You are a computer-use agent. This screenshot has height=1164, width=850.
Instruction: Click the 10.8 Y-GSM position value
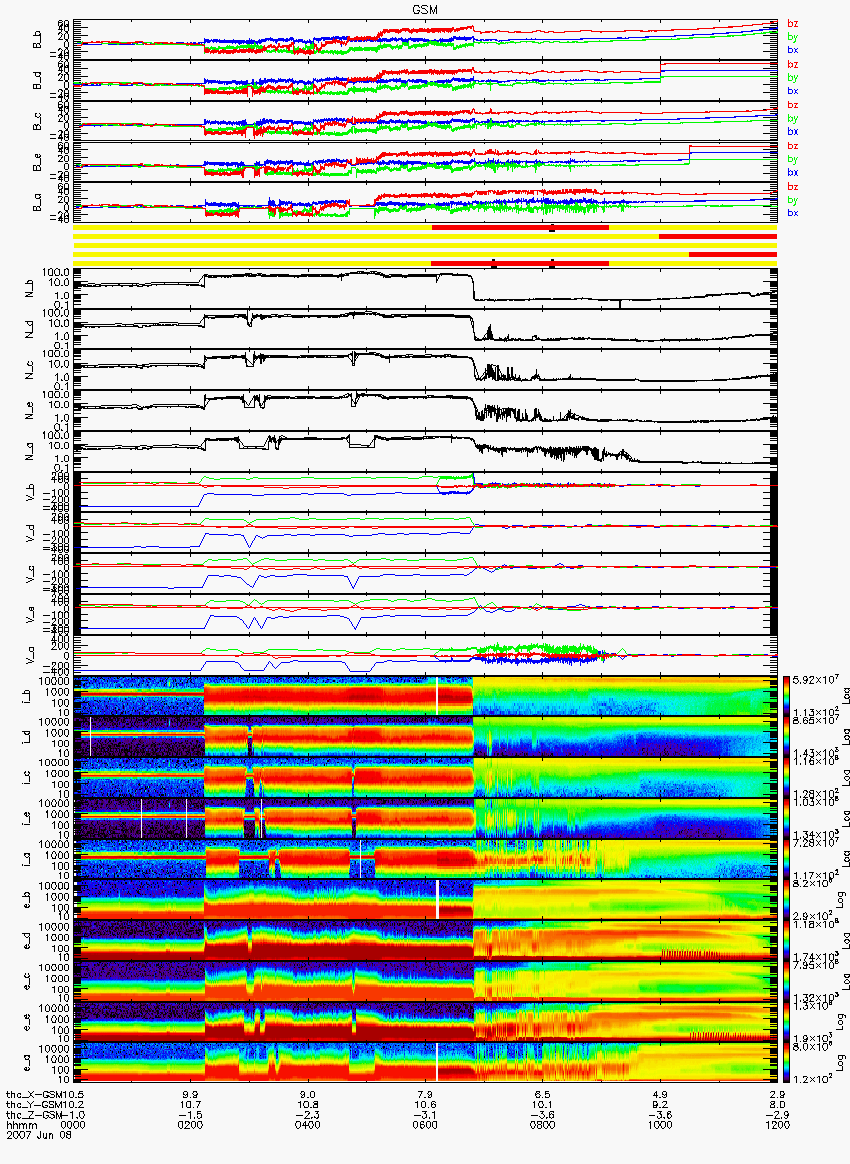coord(307,1105)
